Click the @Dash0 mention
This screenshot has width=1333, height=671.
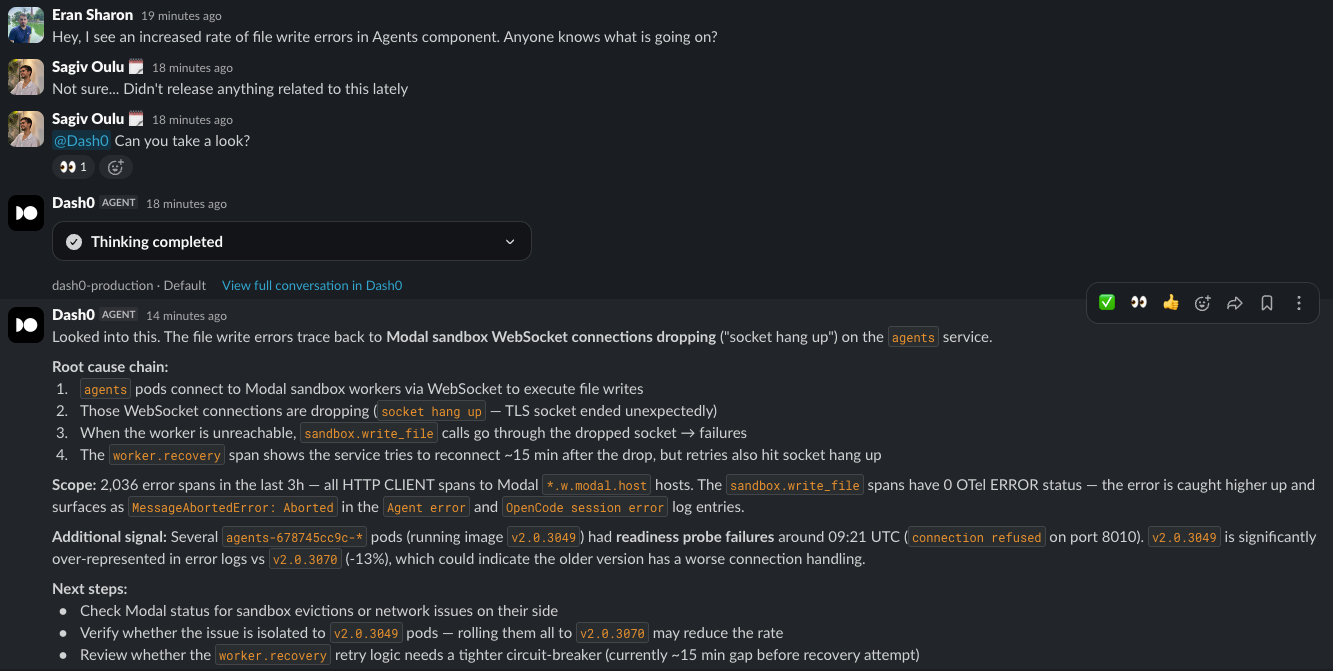pos(81,141)
